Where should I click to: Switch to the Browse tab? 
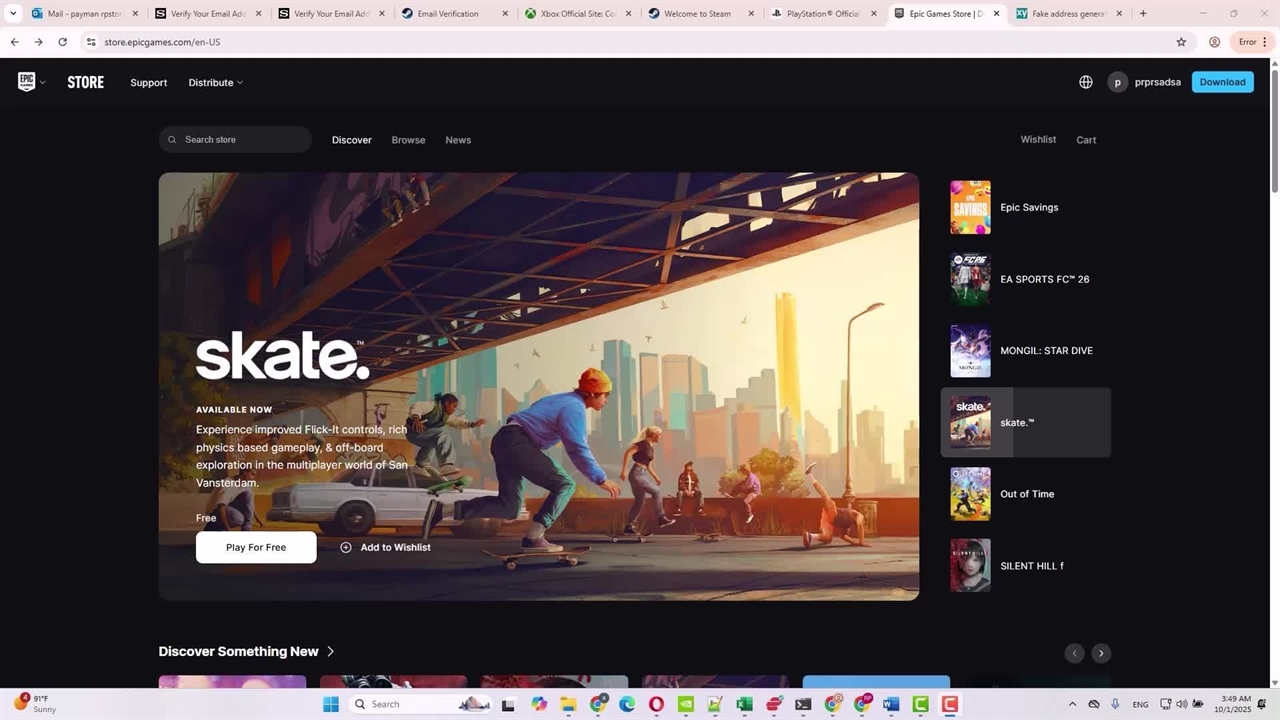(408, 140)
